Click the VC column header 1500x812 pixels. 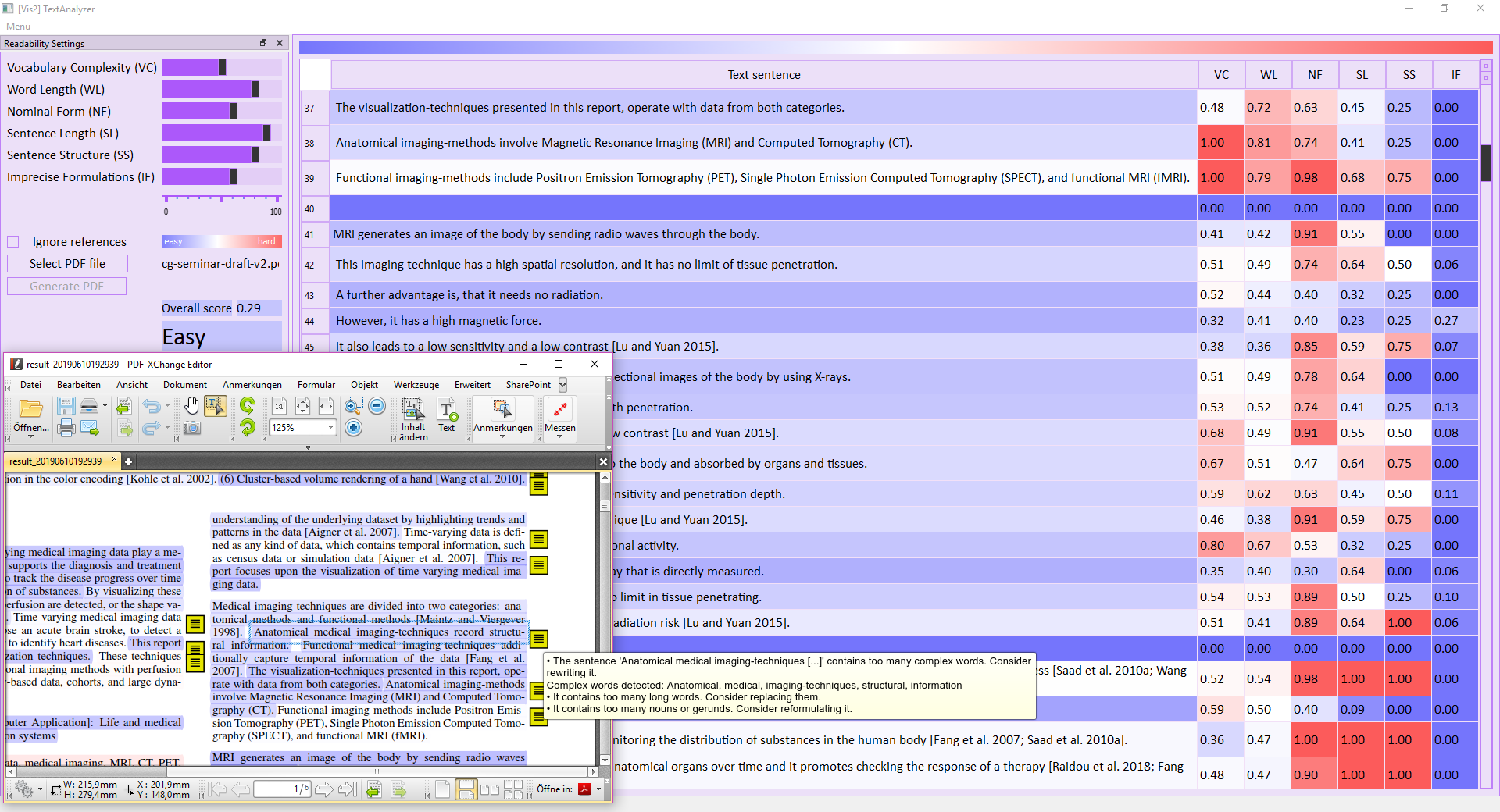[1221, 75]
